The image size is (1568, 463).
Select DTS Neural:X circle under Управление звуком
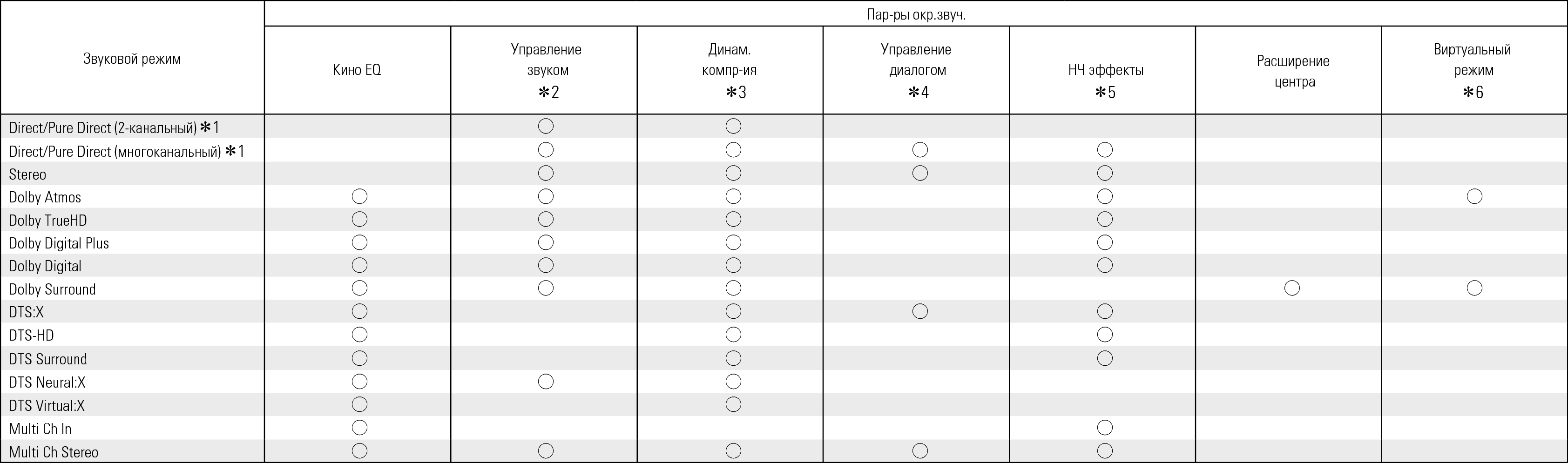(x=546, y=382)
